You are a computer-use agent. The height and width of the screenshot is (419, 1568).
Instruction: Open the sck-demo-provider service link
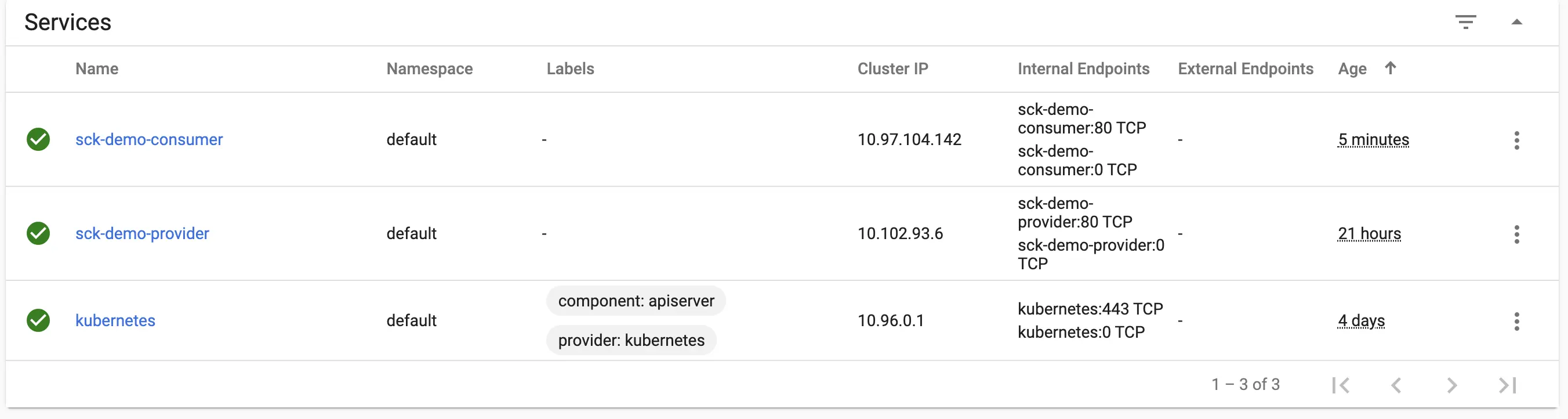coord(142,233)
